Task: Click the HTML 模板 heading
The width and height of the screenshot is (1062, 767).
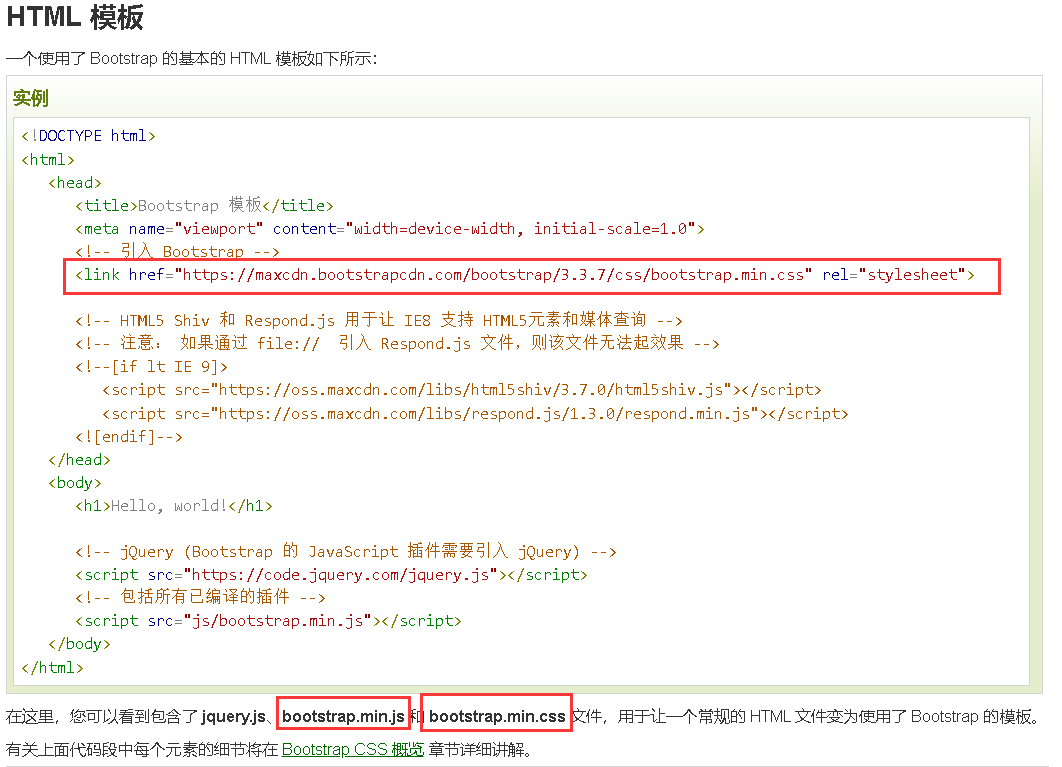Action: (75, 17)
